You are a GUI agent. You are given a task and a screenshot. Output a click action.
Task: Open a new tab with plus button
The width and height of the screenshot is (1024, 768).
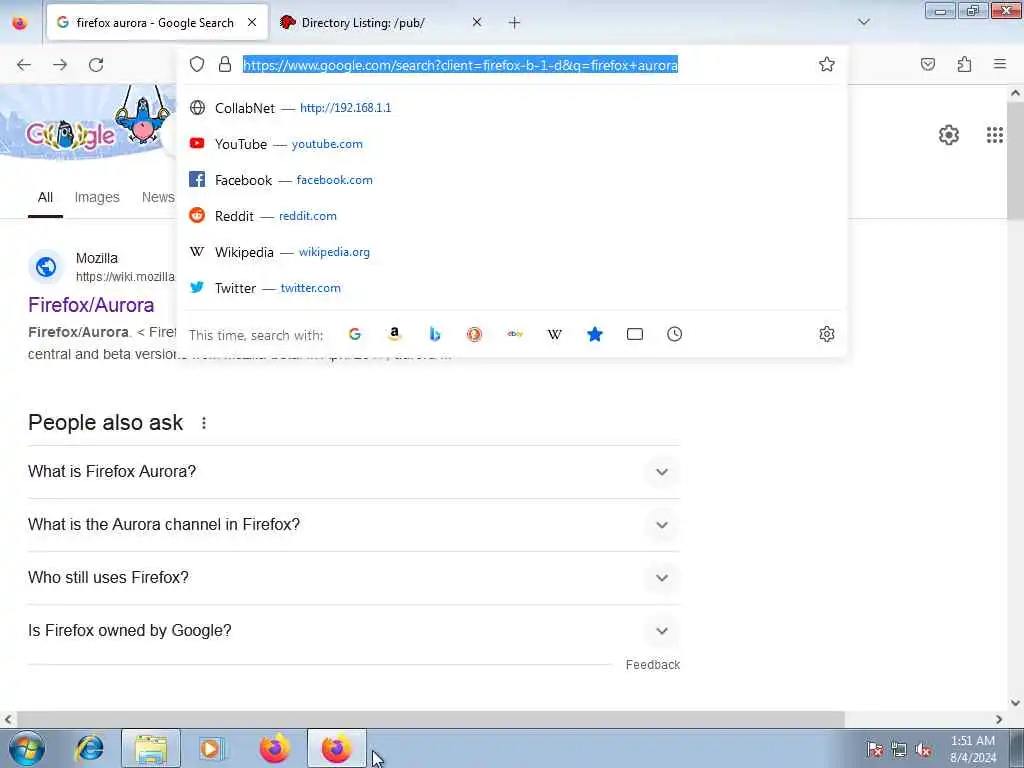(515, 23)
